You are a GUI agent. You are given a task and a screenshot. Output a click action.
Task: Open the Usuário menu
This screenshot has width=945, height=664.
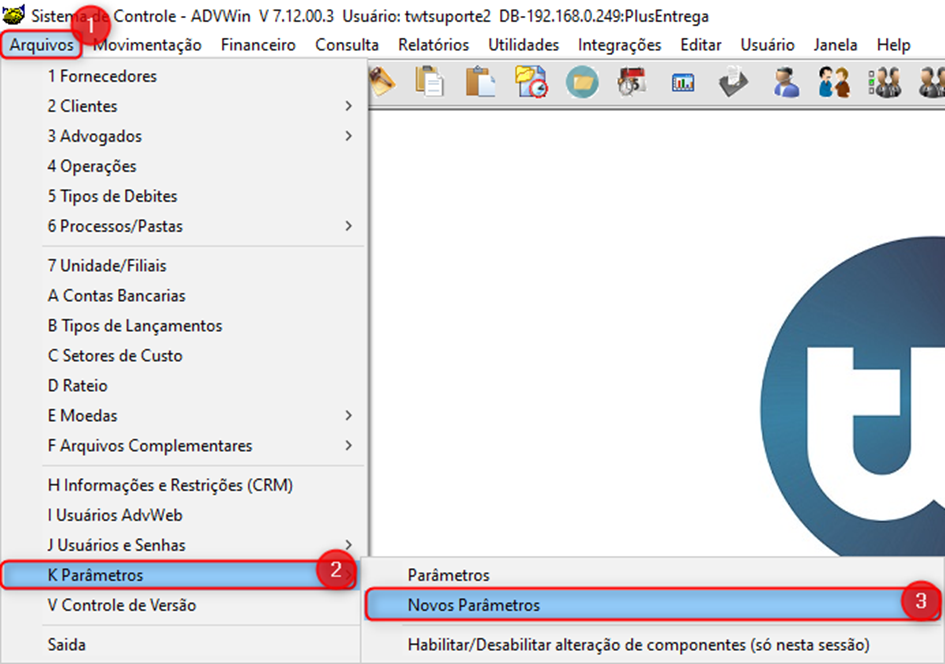[767, 45]
